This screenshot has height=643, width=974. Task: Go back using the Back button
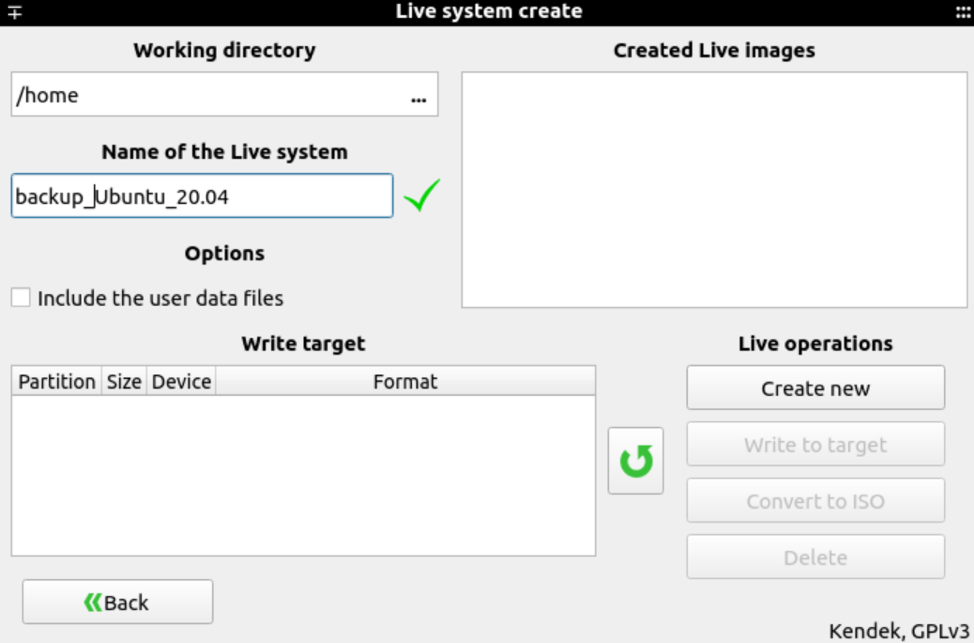(x=117, y=600)
